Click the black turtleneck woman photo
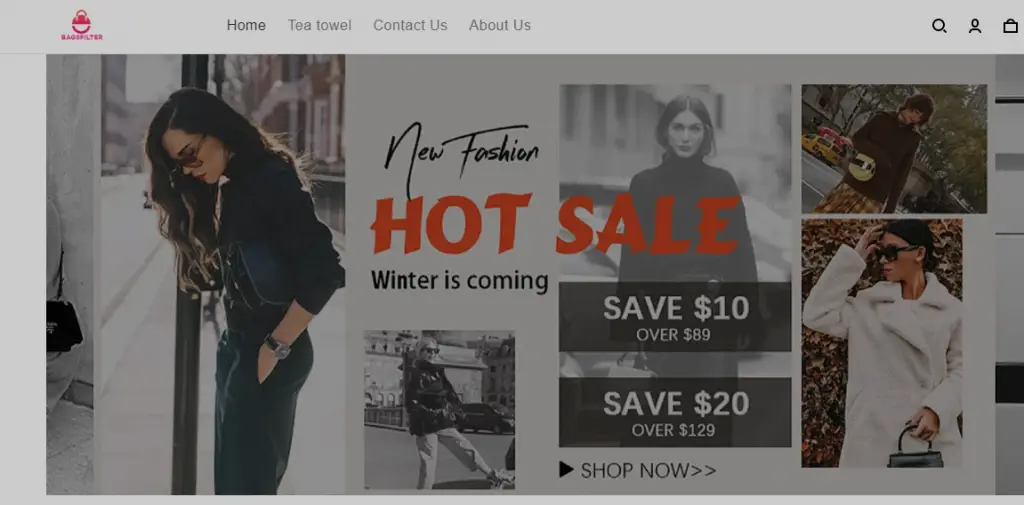 (x=675, y=183)
